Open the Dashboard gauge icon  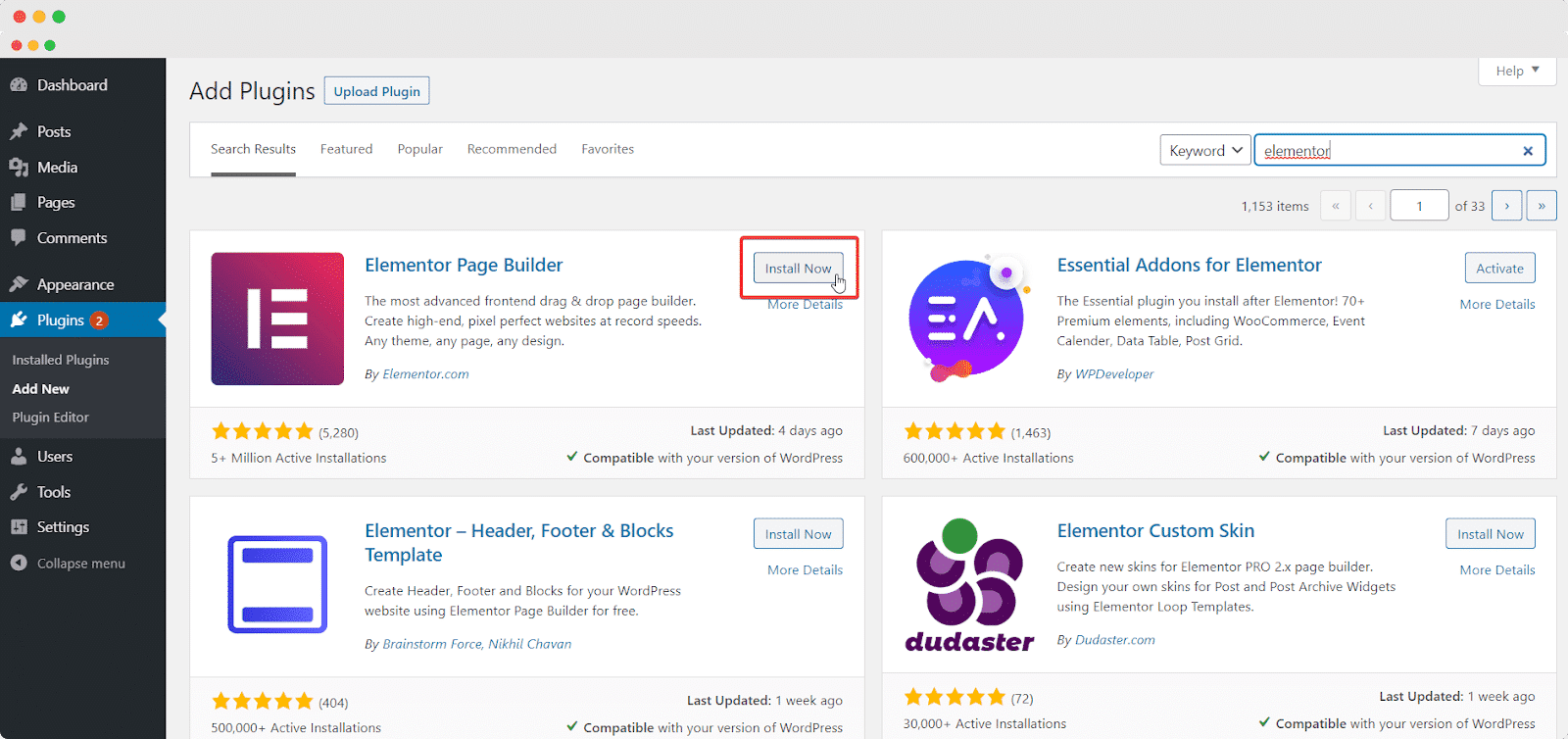click(x=19, y=85)
